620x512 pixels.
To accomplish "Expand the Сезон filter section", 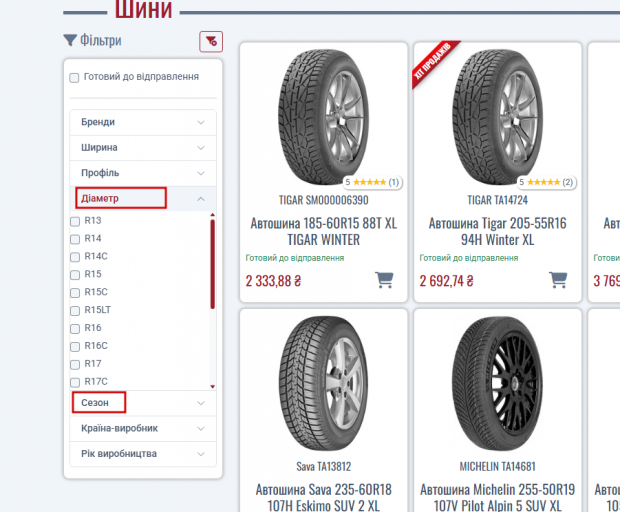I will (143, 403).
